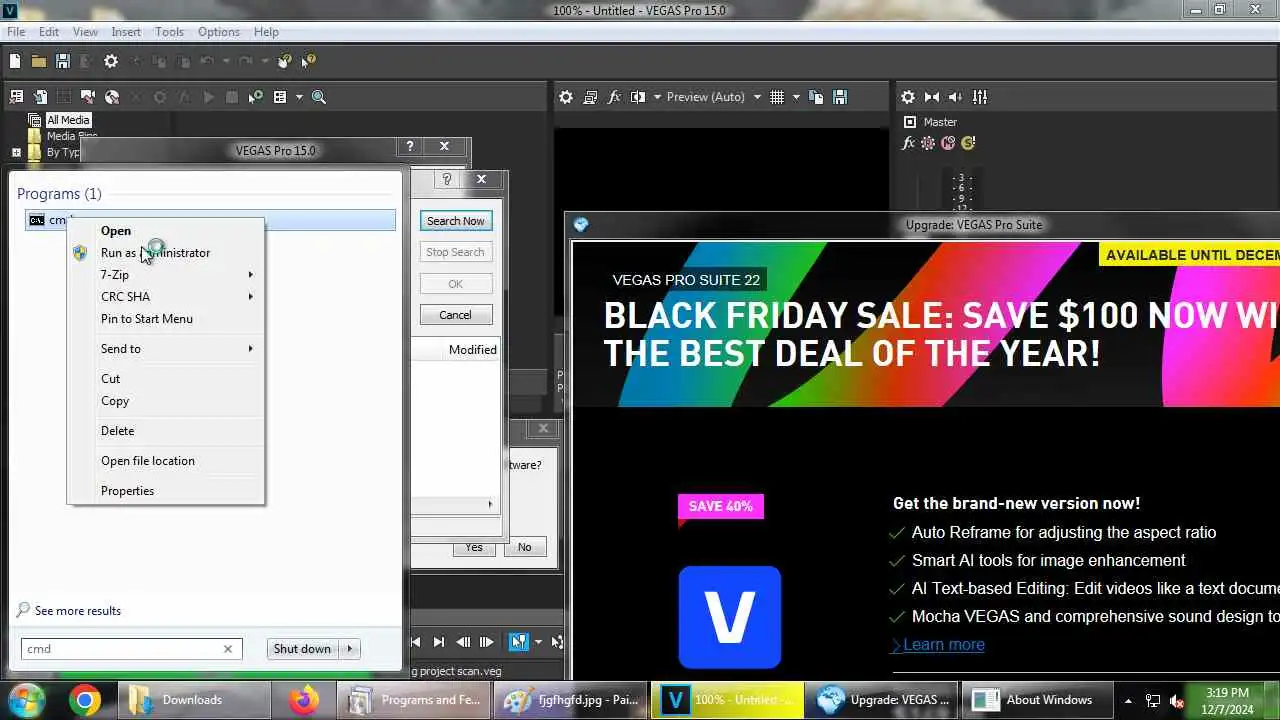Image resolution: width=1280 pixels, height=720 pixels.
Task: Clear the search box with the X button
Action: click(x=228, y=649)
